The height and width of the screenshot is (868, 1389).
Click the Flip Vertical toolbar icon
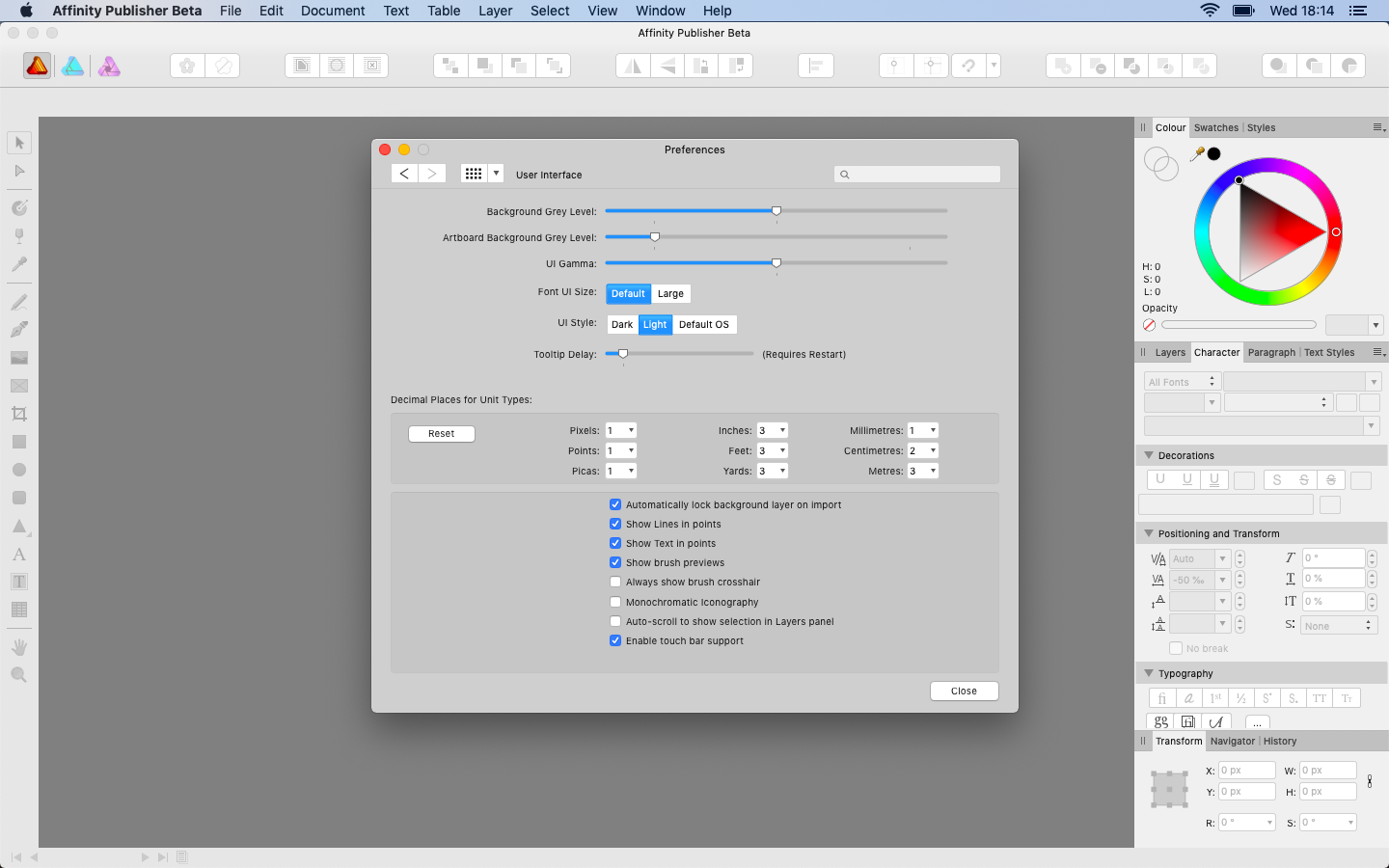667,66
